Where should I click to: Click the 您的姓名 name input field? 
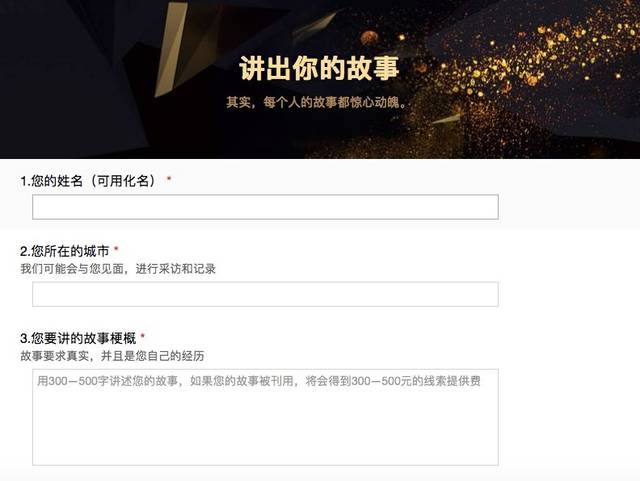tap(265, 207)
